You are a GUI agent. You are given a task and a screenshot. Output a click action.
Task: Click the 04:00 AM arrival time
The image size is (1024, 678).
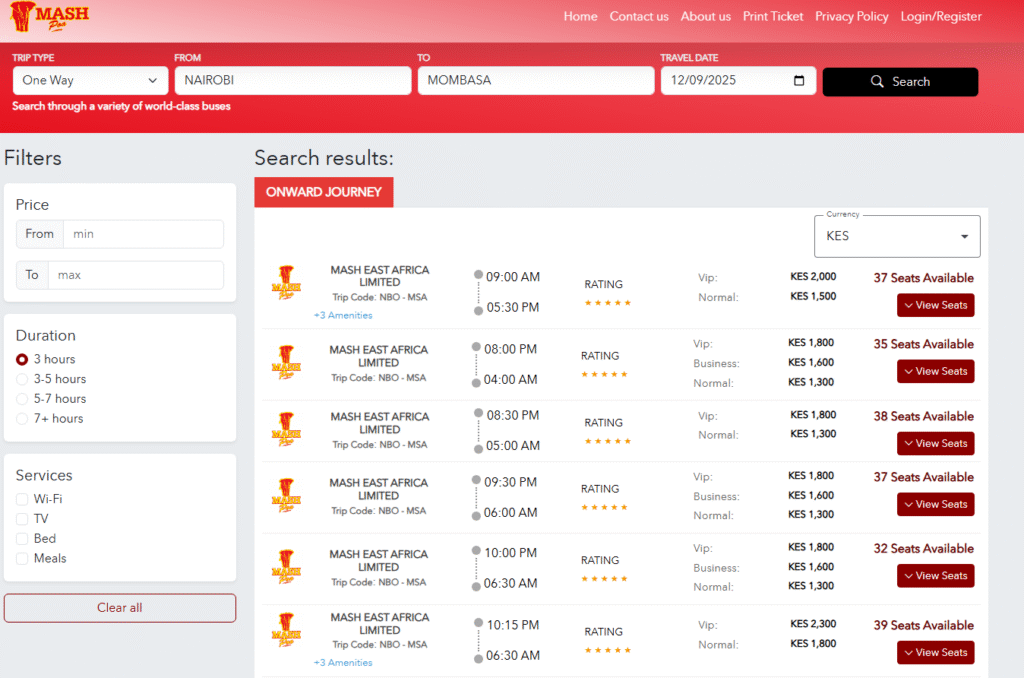click(x=511, y=380)
